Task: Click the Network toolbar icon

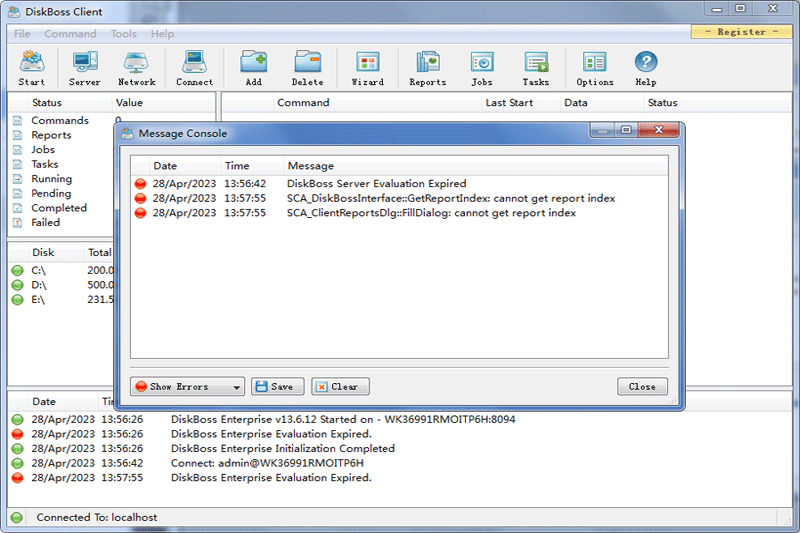Action: coord(136,68)
